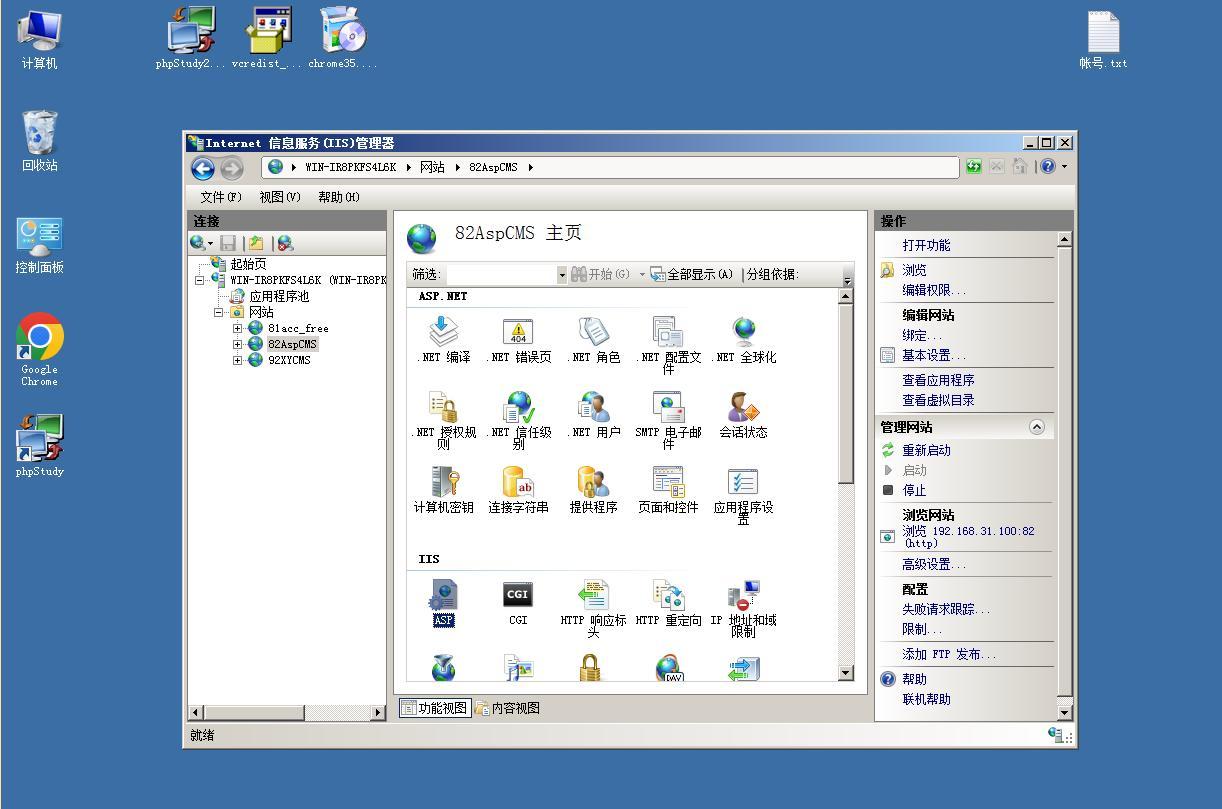Switch to the 功能视图 tab
This screenshot has height=809, width=1222.
(x=434, y=708)
